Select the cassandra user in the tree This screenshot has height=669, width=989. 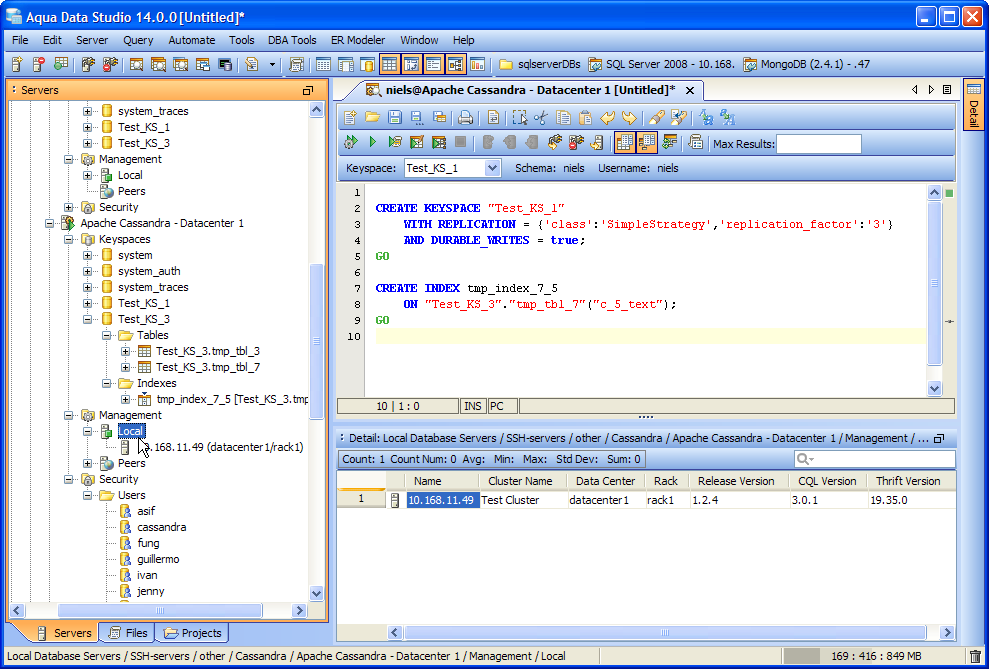161,527
